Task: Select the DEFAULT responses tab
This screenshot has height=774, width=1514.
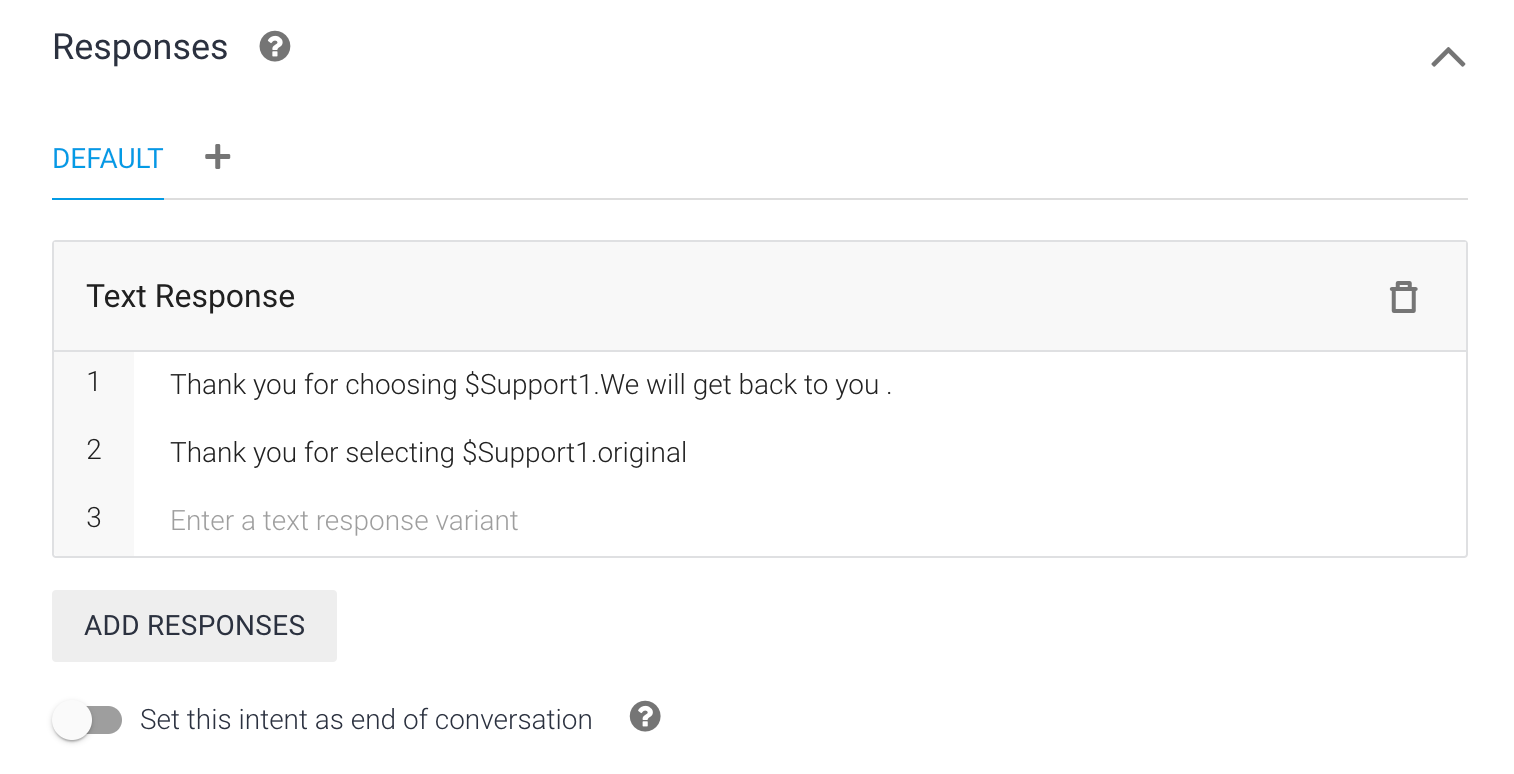Action: point(108,159)
